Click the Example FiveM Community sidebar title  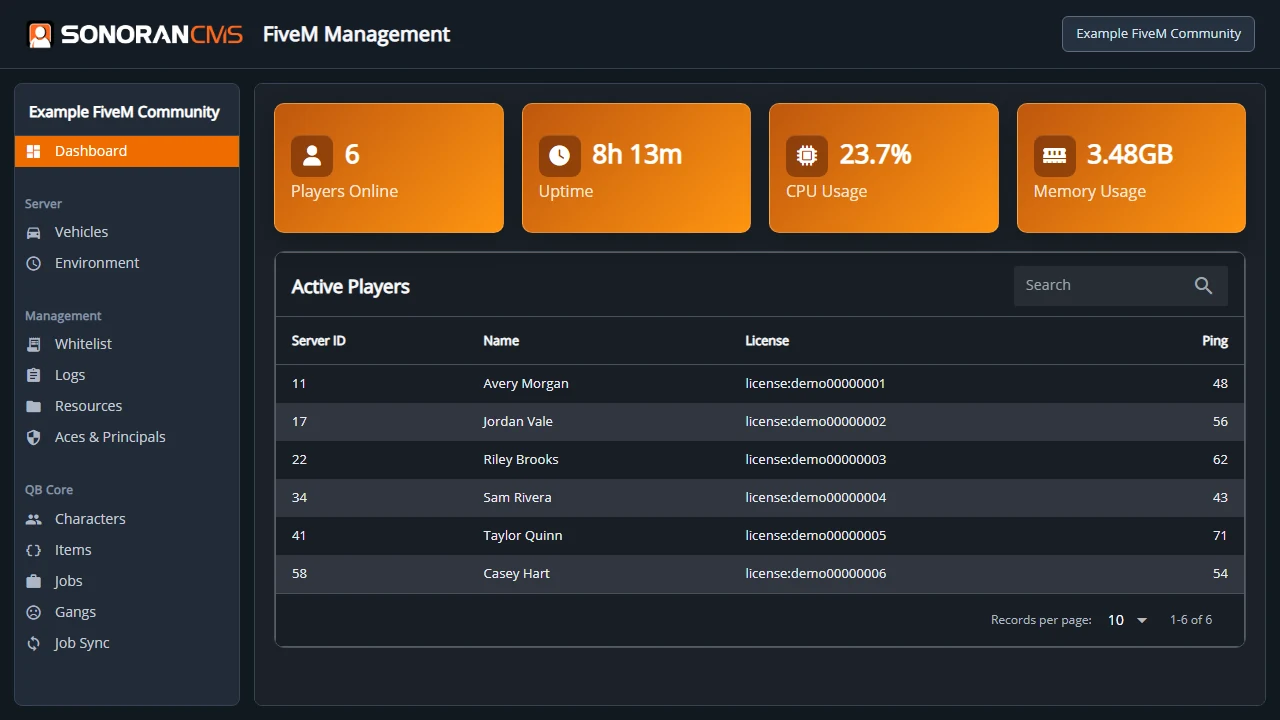click(x=124, y=112)
